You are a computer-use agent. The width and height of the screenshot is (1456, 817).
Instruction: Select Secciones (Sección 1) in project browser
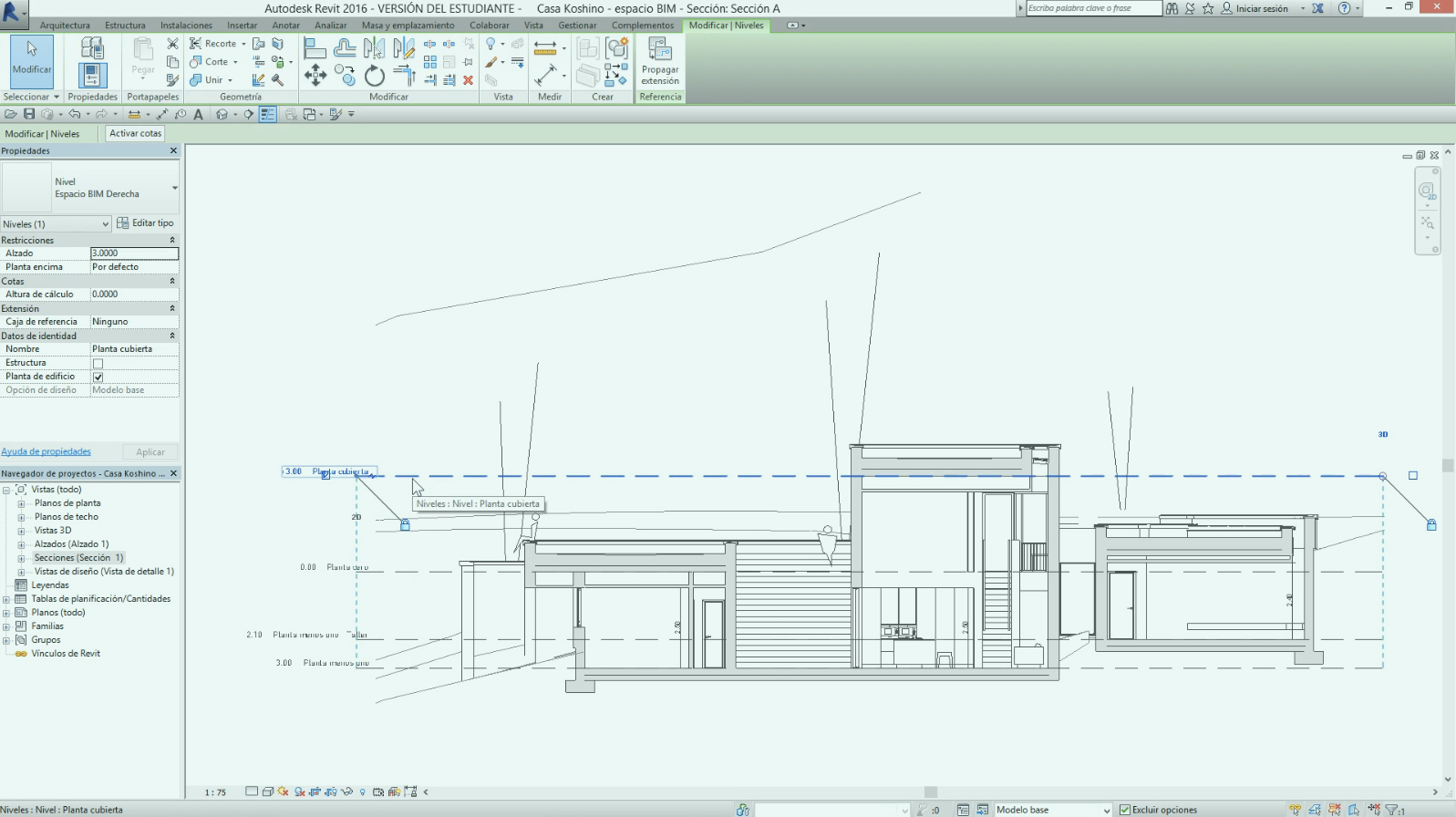[78, 558]
